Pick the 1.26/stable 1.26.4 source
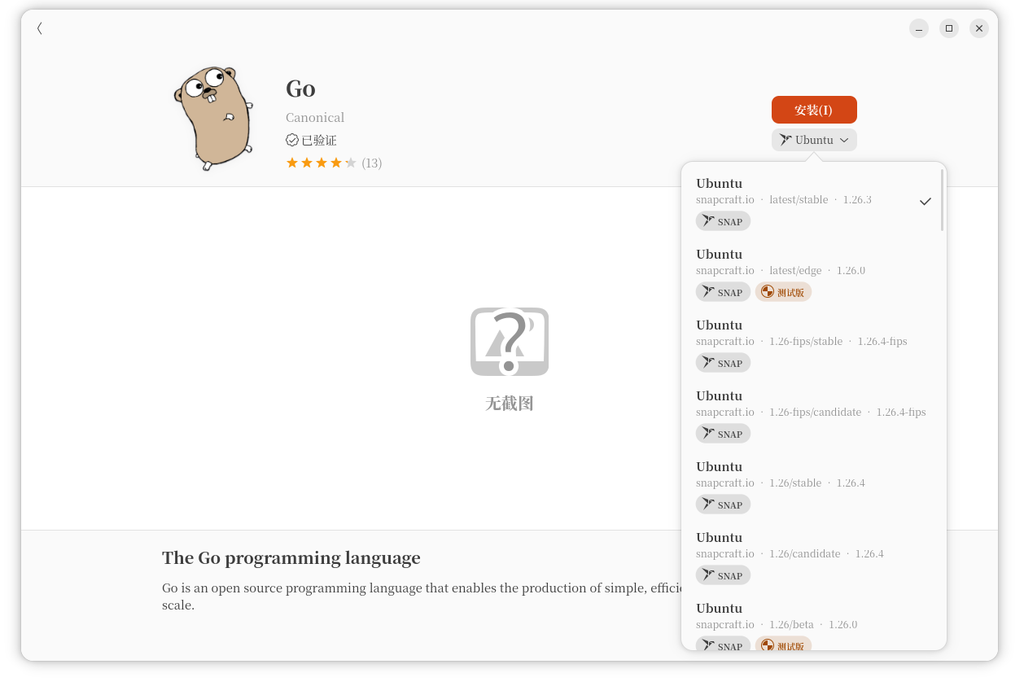This screenshot has width=1024, height=681. pos(814,486)
